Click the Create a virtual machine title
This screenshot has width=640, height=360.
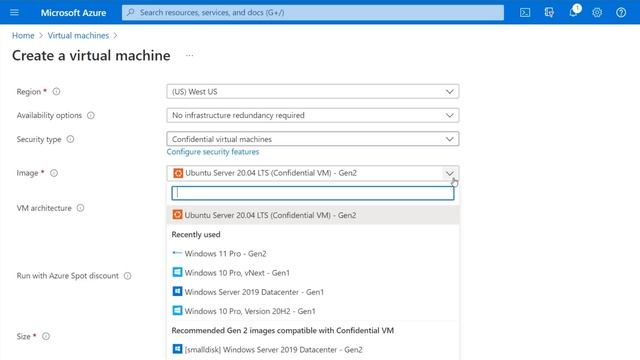click(x=91, y=56)
